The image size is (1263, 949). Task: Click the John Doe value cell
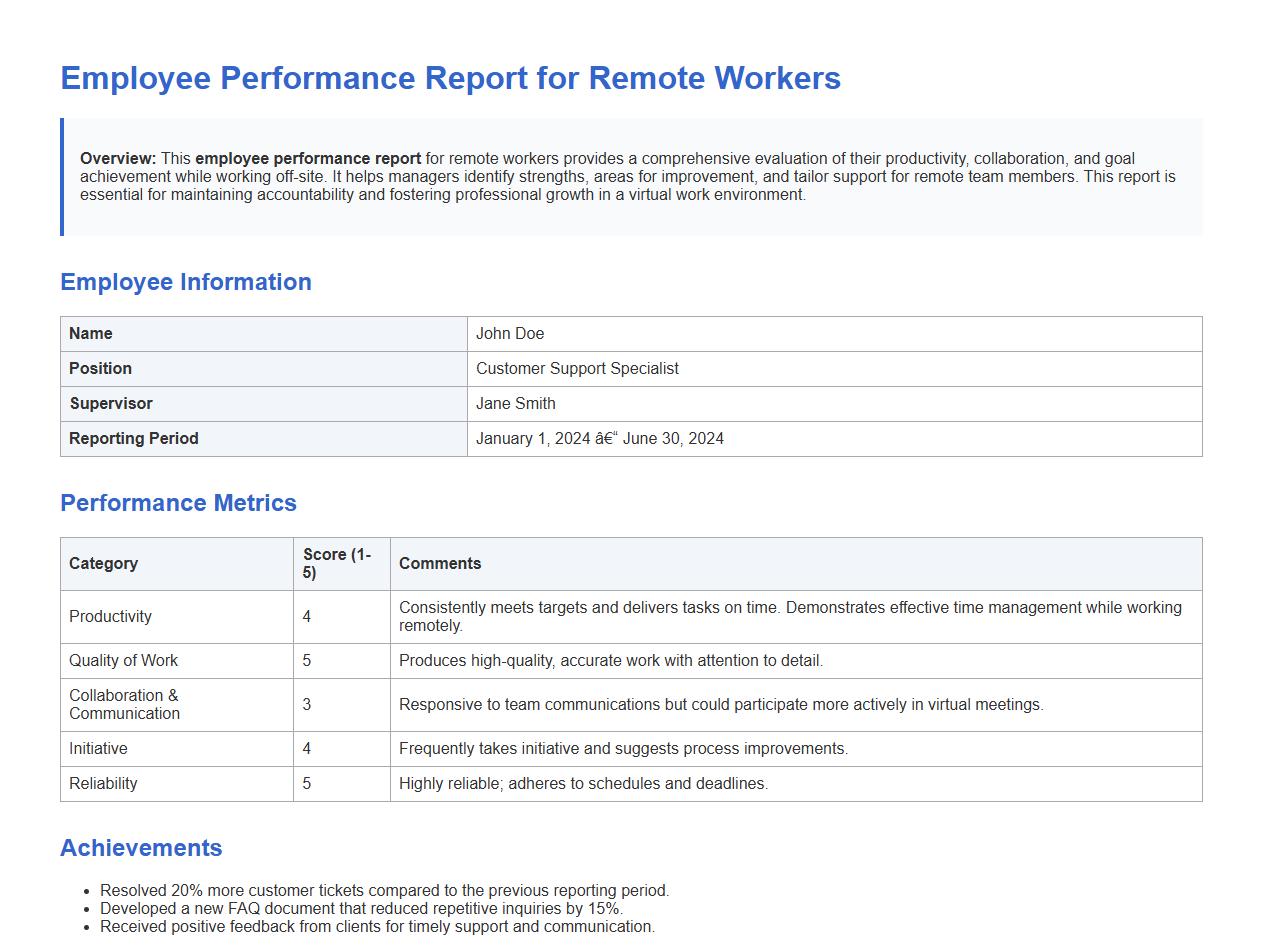(x=510, y=333)
